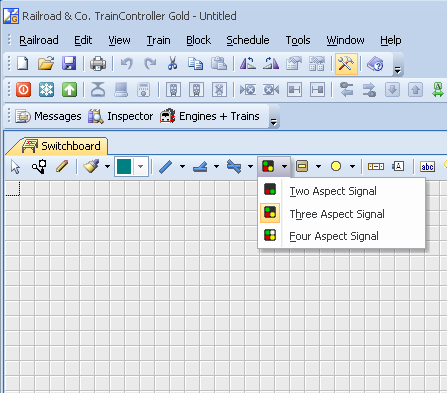Open the Window menu

345,40
